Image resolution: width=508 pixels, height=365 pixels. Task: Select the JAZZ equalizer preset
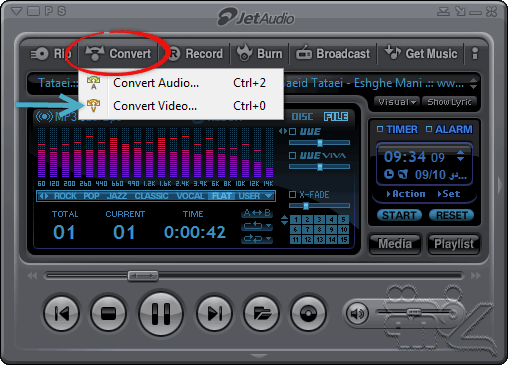click(116, 196)
